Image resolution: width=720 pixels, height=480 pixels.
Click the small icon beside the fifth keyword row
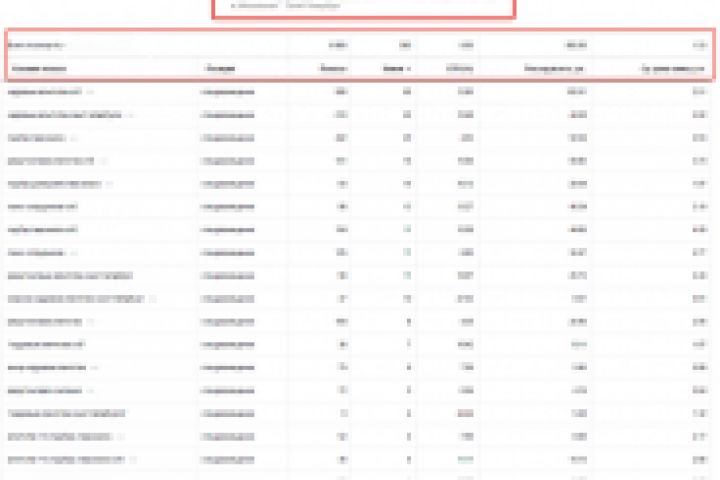coord(109,184)
